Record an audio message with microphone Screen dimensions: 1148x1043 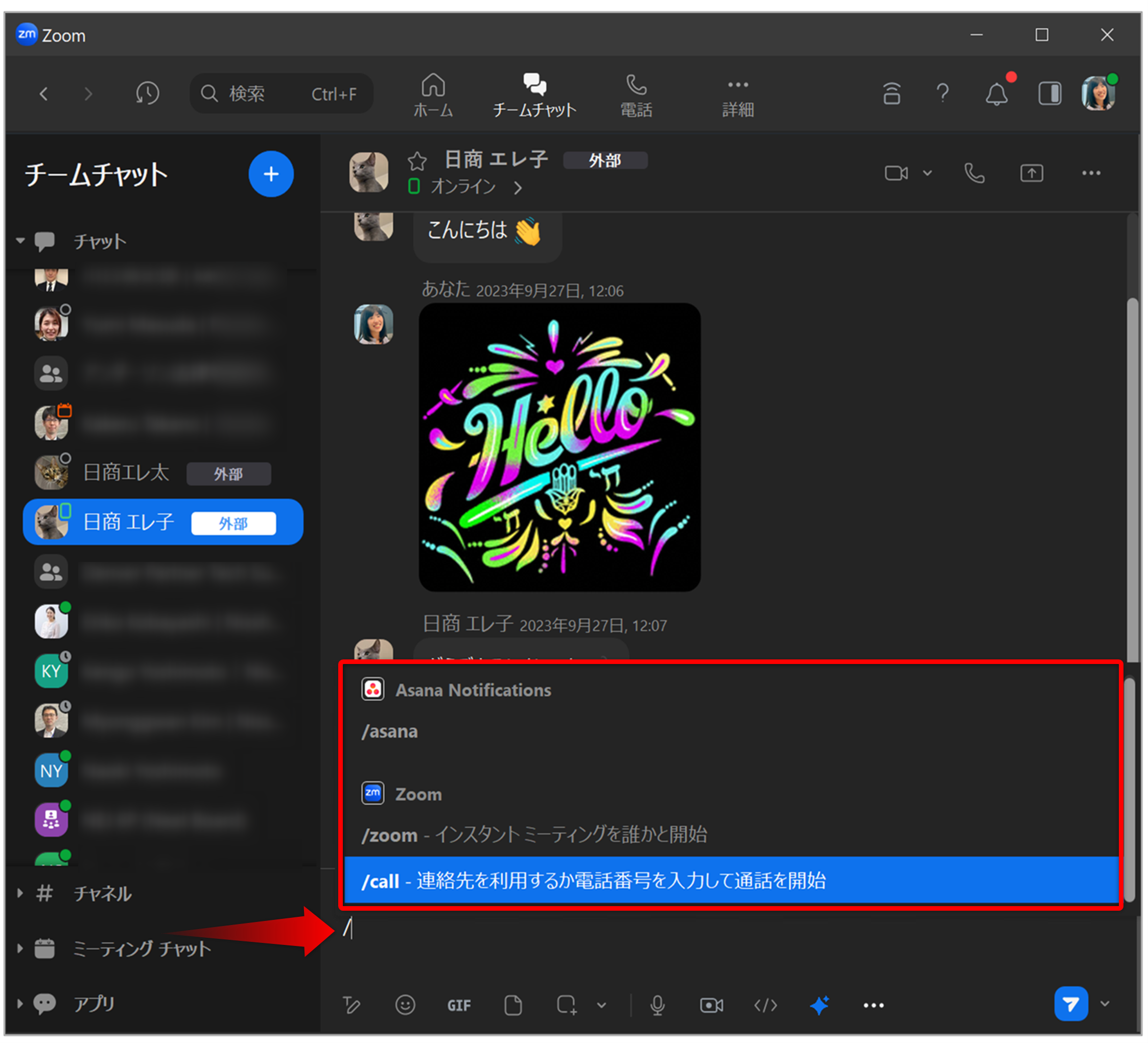point(657,1005)
